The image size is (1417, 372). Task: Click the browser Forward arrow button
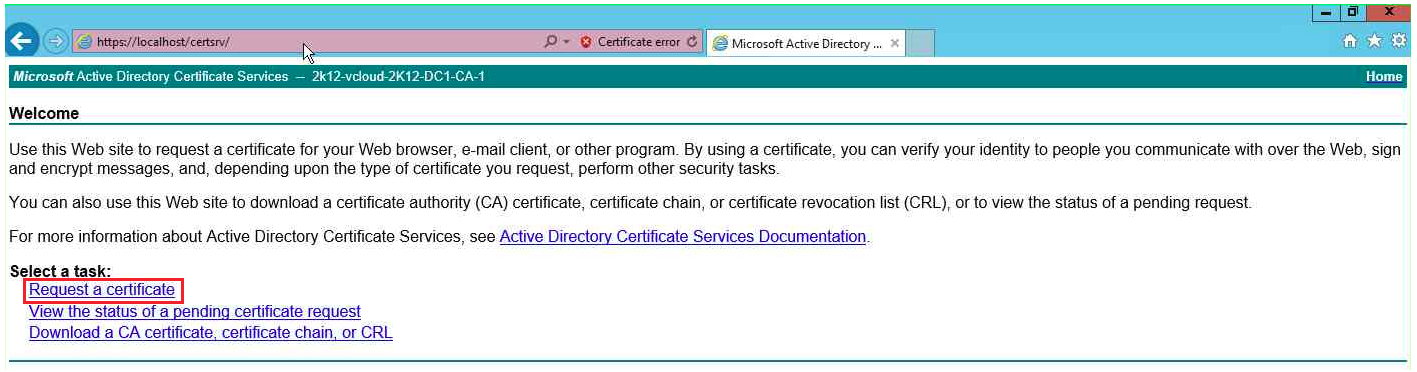click(x=55, y=42)
